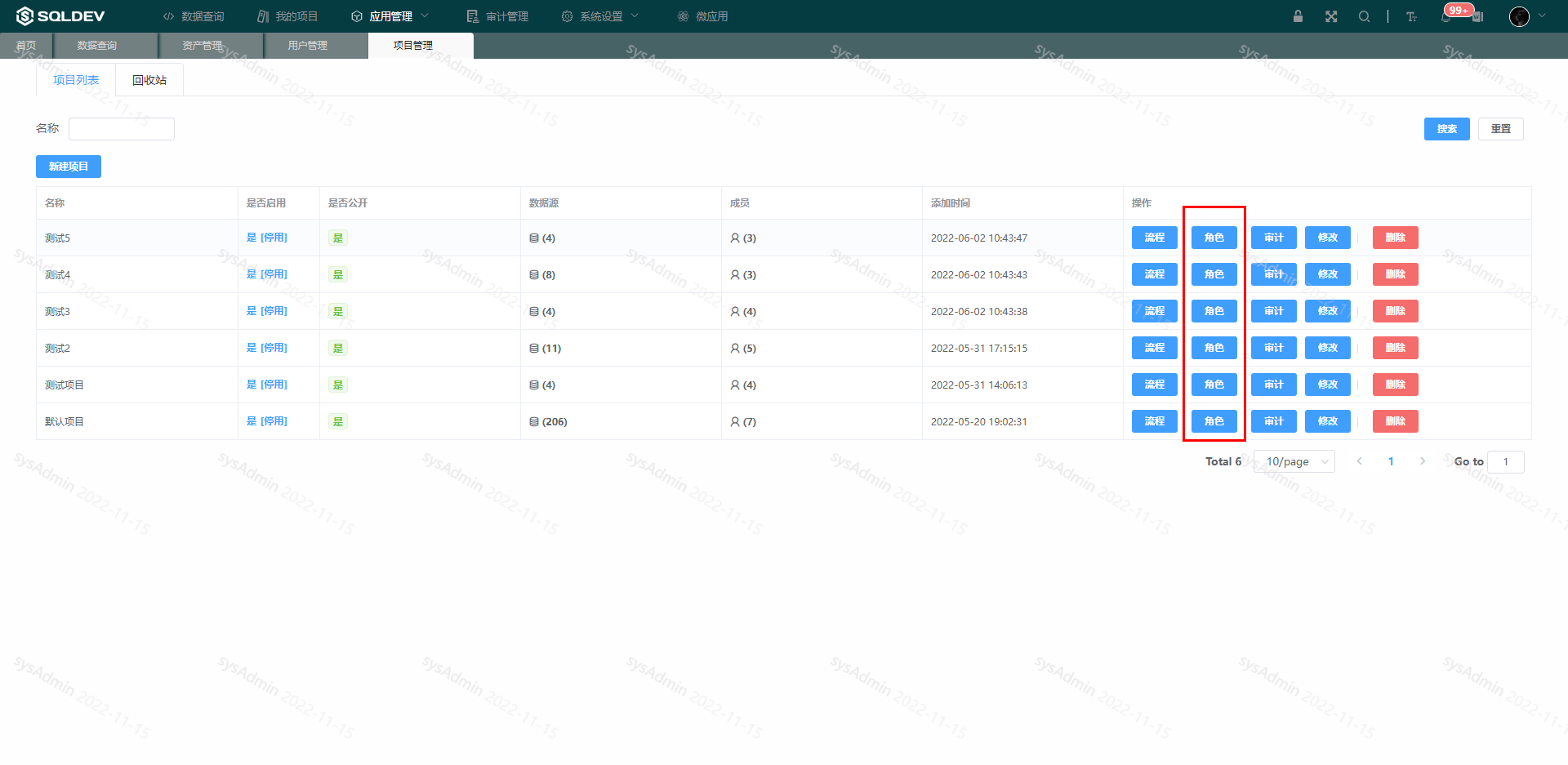The image size is (1568, 765).
Task: Open members (7) for 默认项目
Action: [x=743, y=422]
